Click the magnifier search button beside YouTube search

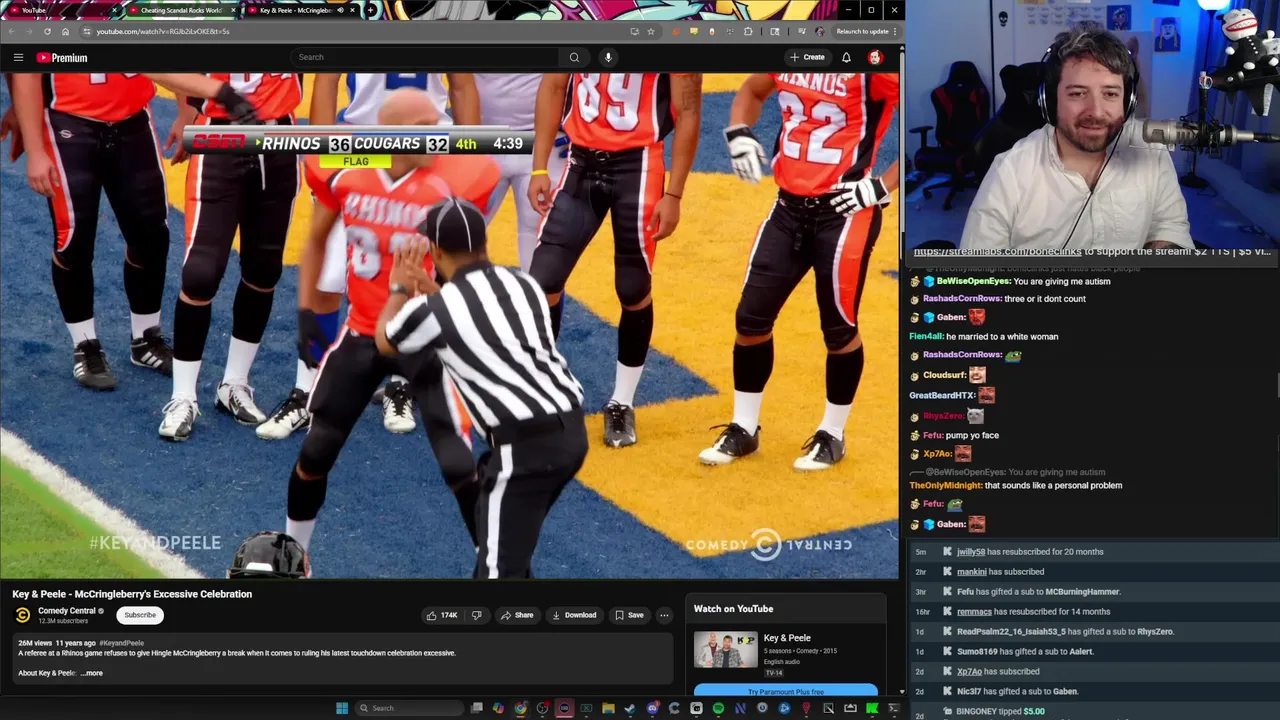pyautogui.click(x=574, y=57)
